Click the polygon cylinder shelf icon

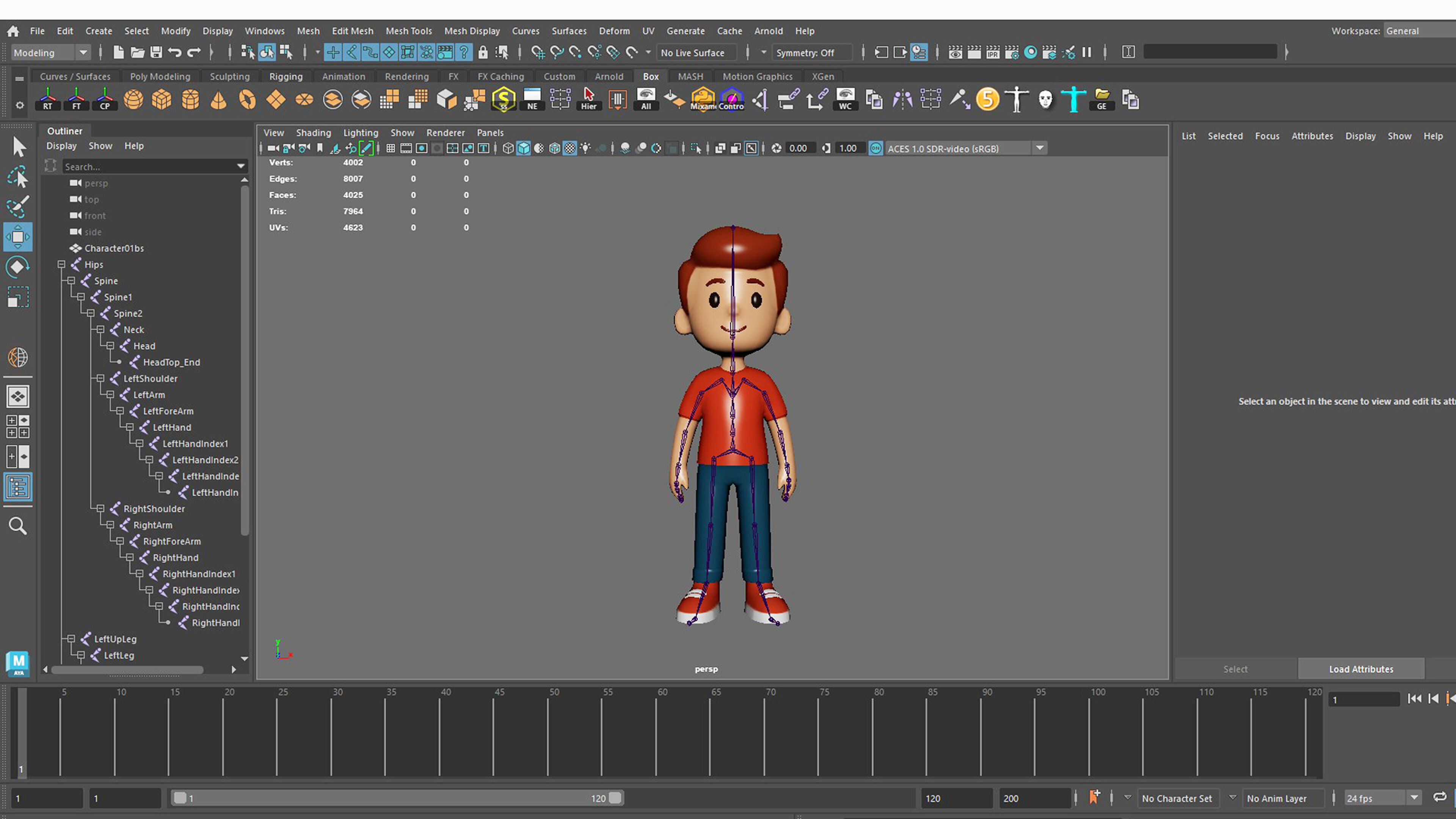190,100
